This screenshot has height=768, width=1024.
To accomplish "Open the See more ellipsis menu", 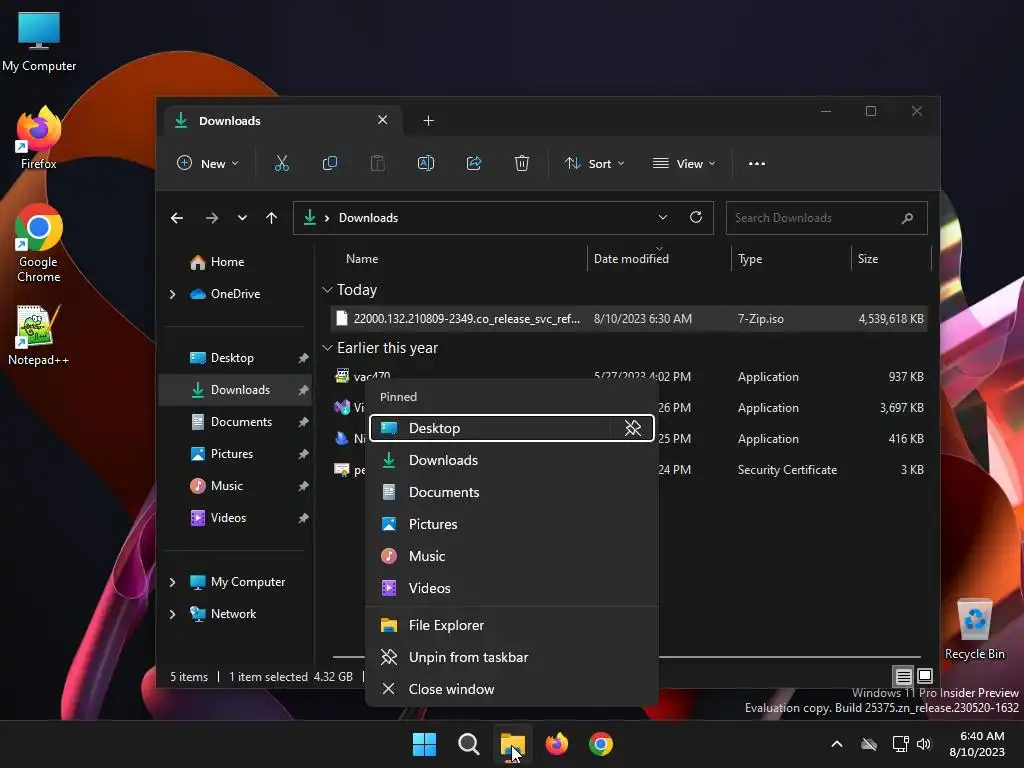I will click(x=757, y=163).
